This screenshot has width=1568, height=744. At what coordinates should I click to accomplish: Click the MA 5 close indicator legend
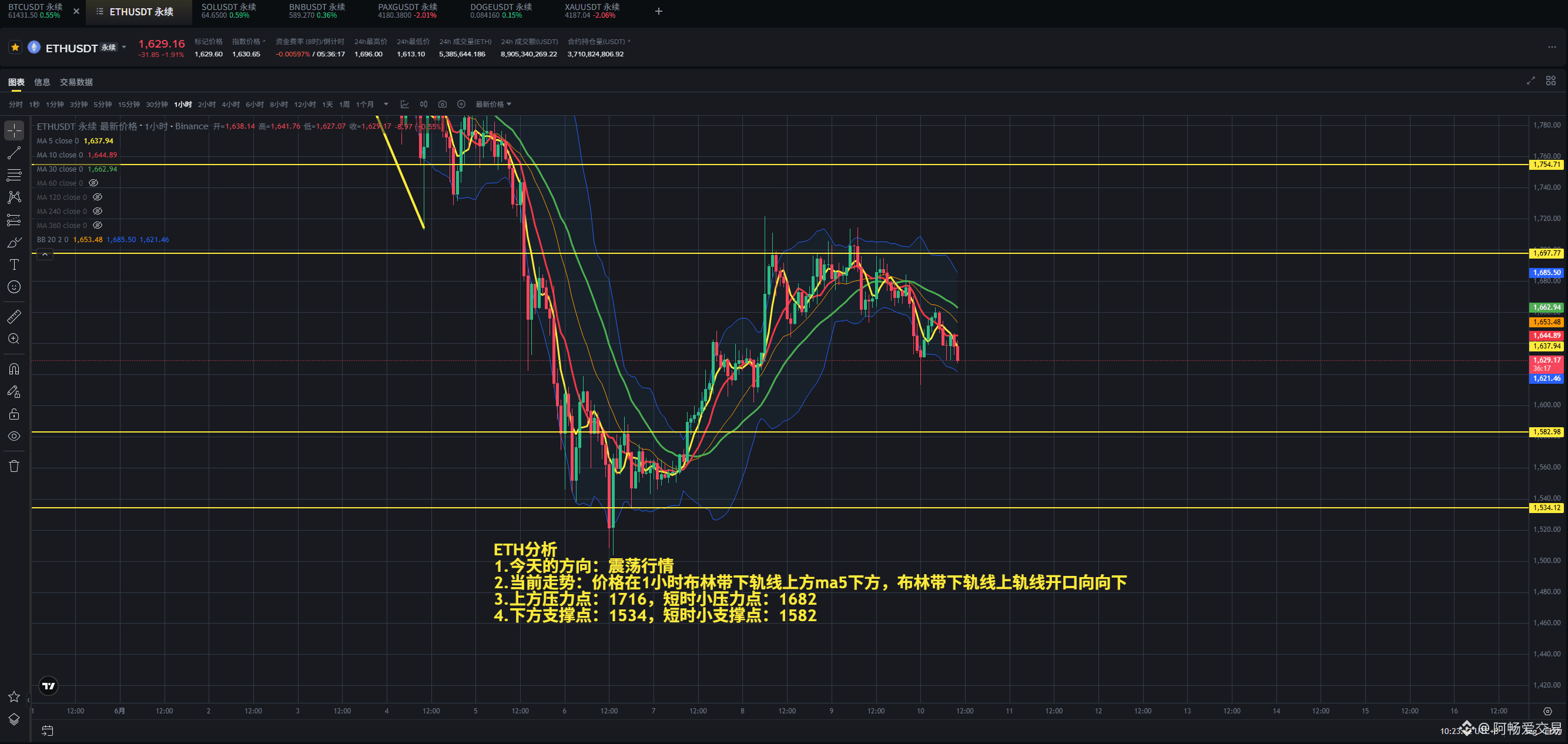(x=75, y=140)
